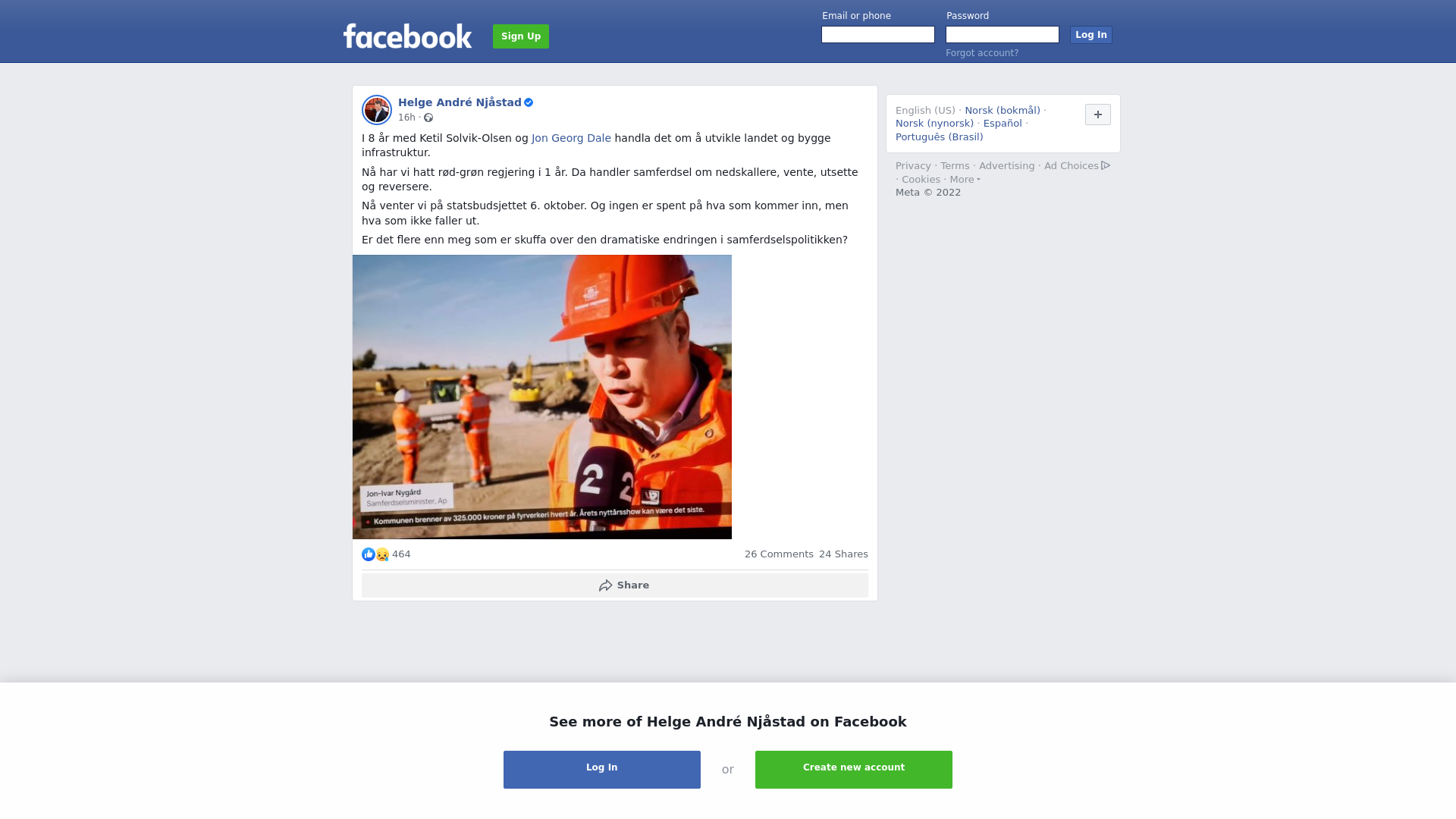This screenshot has height=819, width=1456.
Task: Click the green Sign Up button
Action: click(x=521, y=36)
